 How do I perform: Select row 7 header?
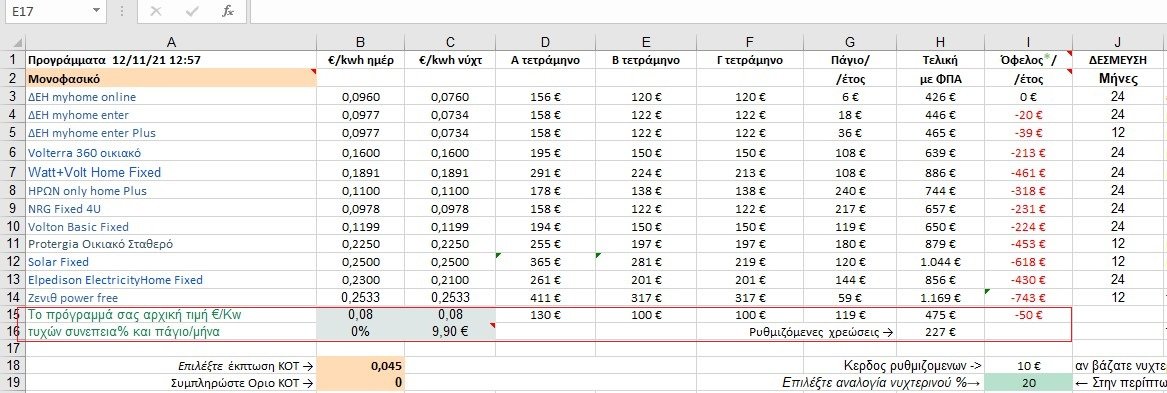13,172
